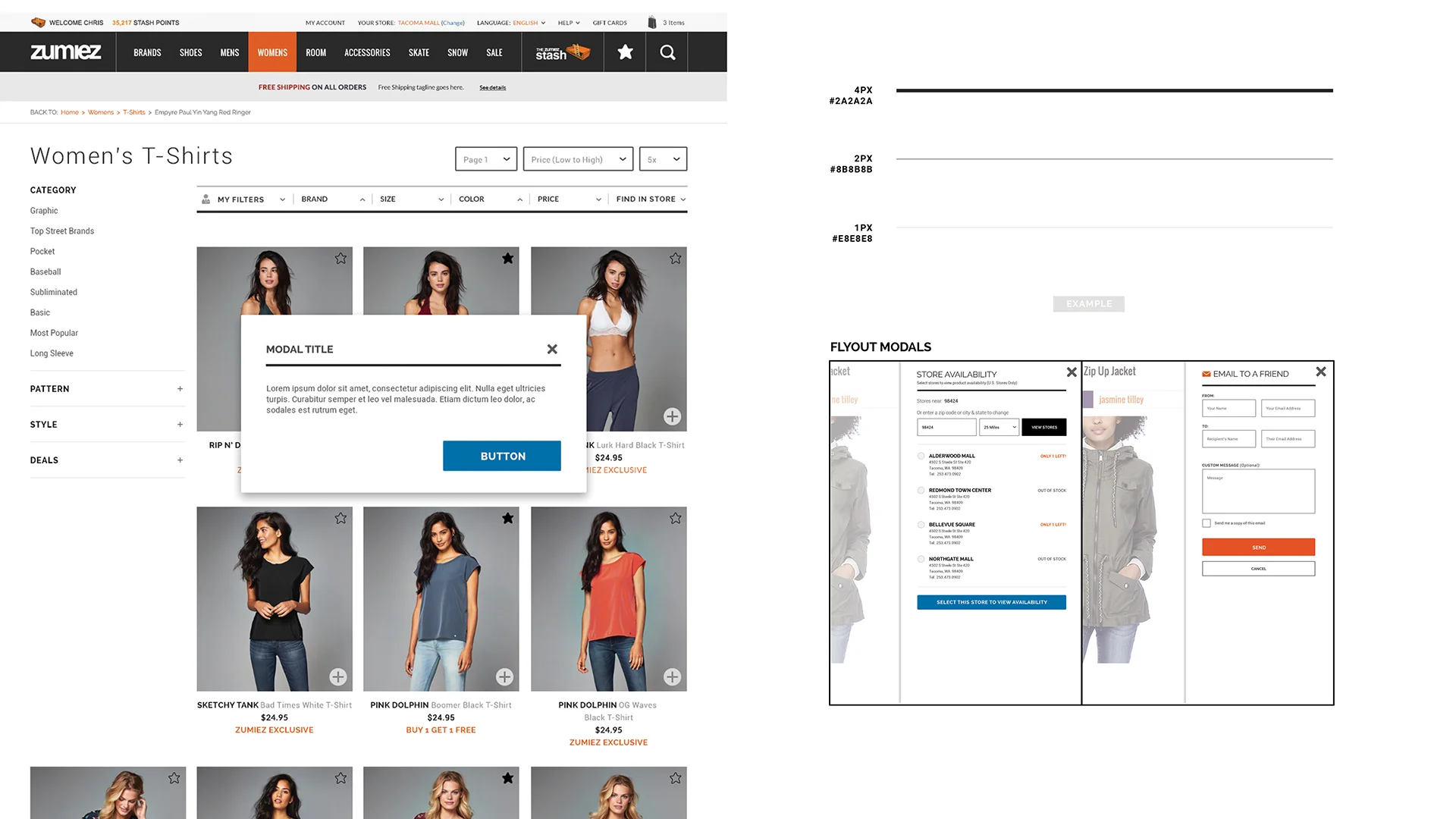Open the Zumiez Stash logo link
Screen dimensions: 1456x819
pos(562,52)
